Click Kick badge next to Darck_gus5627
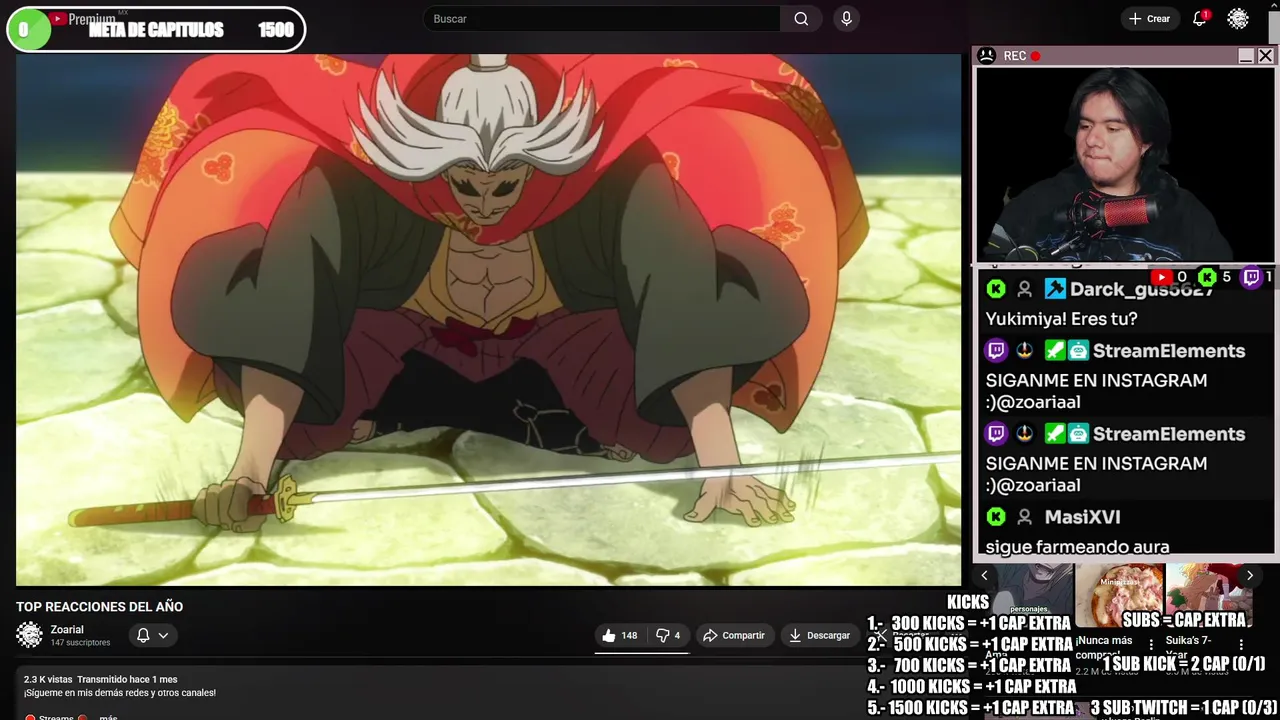Viewport: 1280px width, 720px height. pyautogui.click(x=996, y=289)
